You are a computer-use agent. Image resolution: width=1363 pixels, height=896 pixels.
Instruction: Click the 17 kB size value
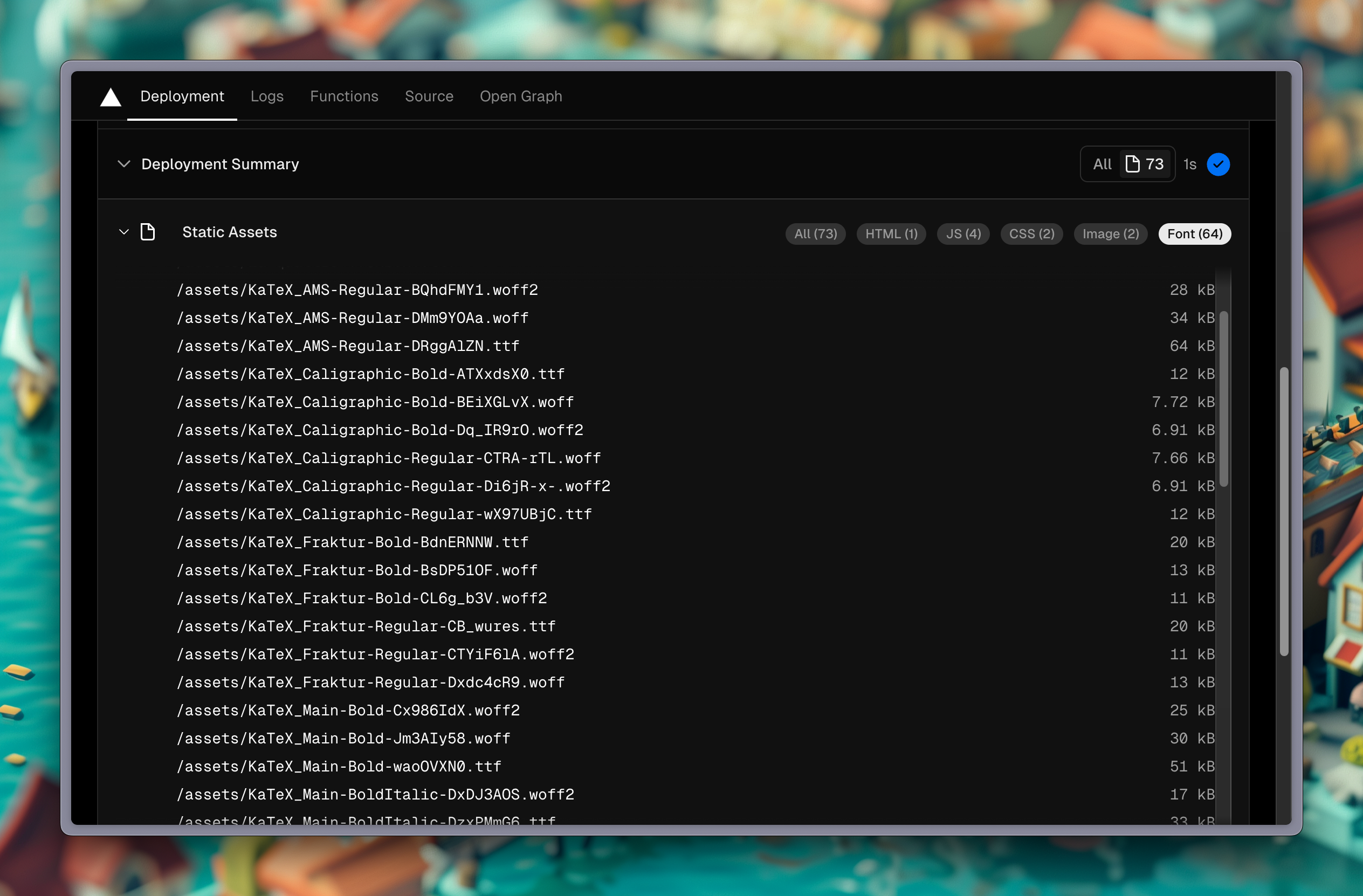pos(1192,795)
